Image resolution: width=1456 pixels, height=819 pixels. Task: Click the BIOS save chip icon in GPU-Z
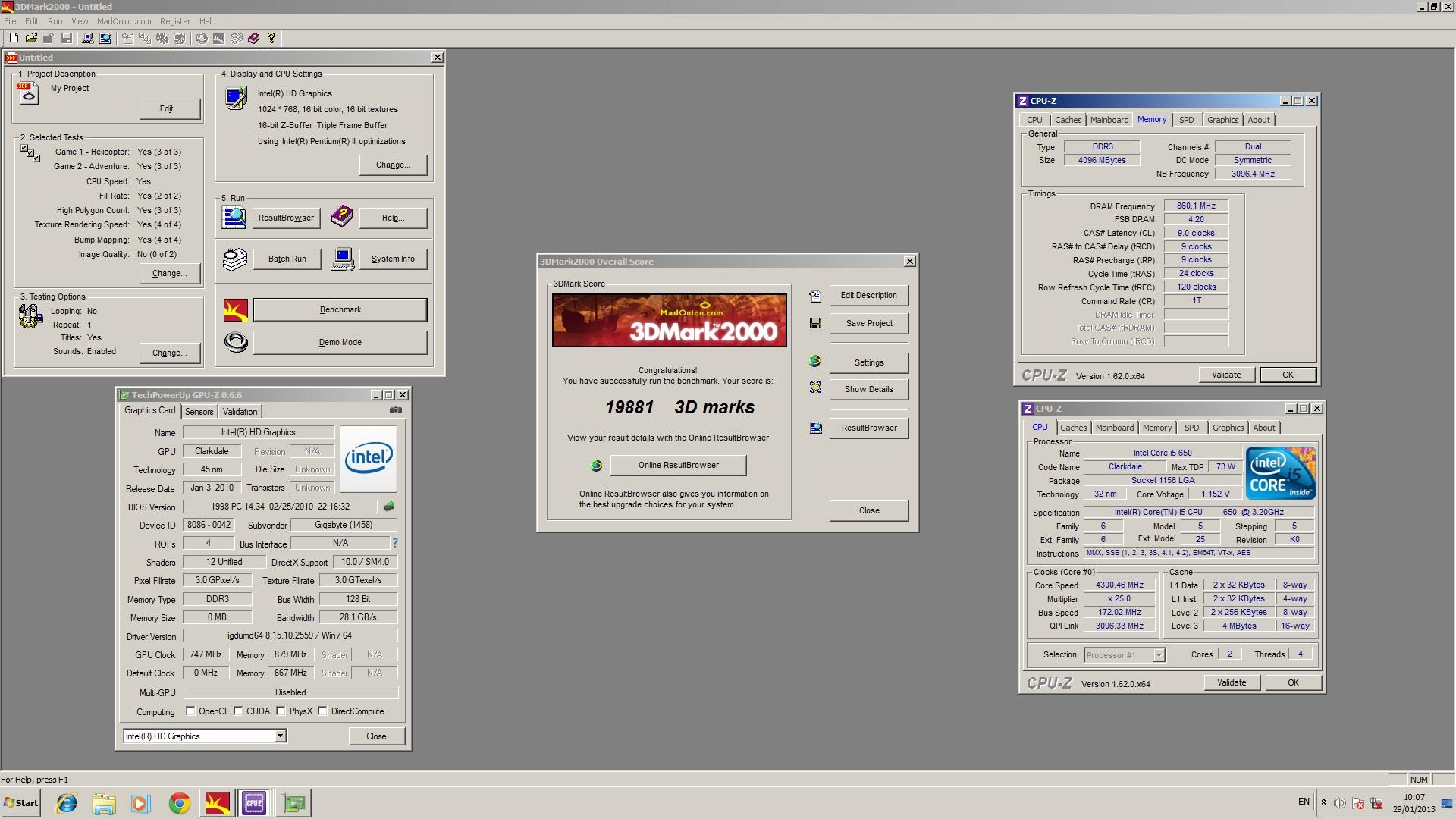pyautogui.click(x=389, y=506)
